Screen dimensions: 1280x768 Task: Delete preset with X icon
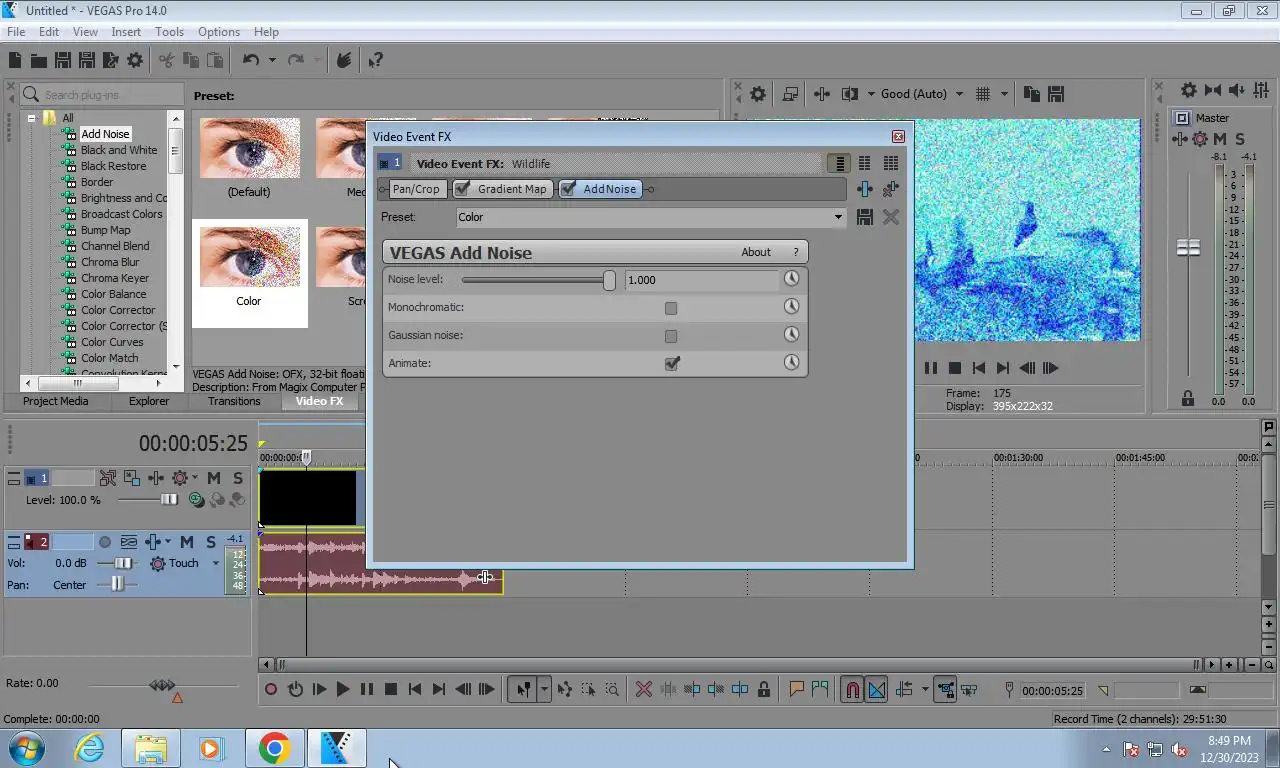(890, 217)
